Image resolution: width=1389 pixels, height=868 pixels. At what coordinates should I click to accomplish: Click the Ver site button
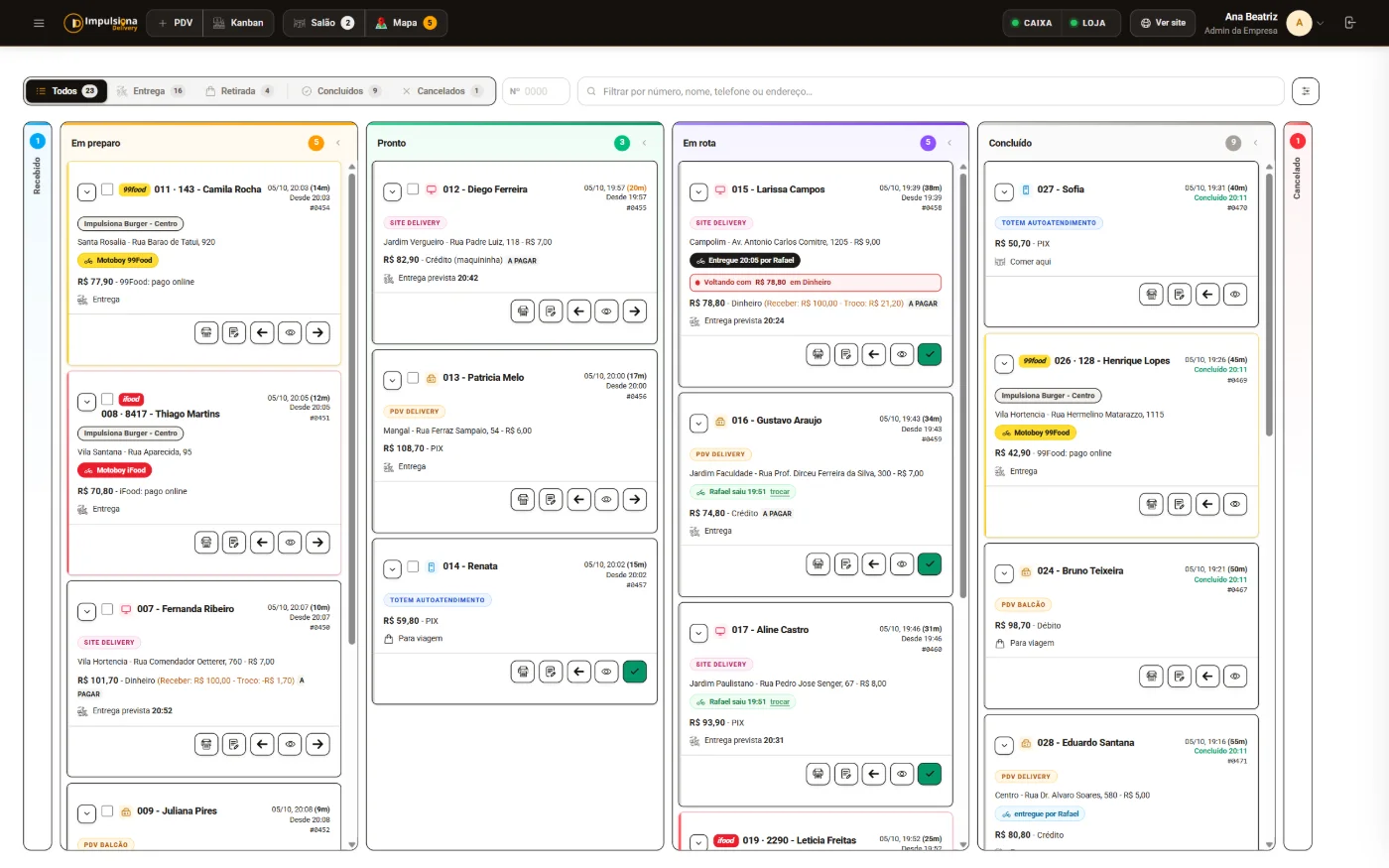1164,23
